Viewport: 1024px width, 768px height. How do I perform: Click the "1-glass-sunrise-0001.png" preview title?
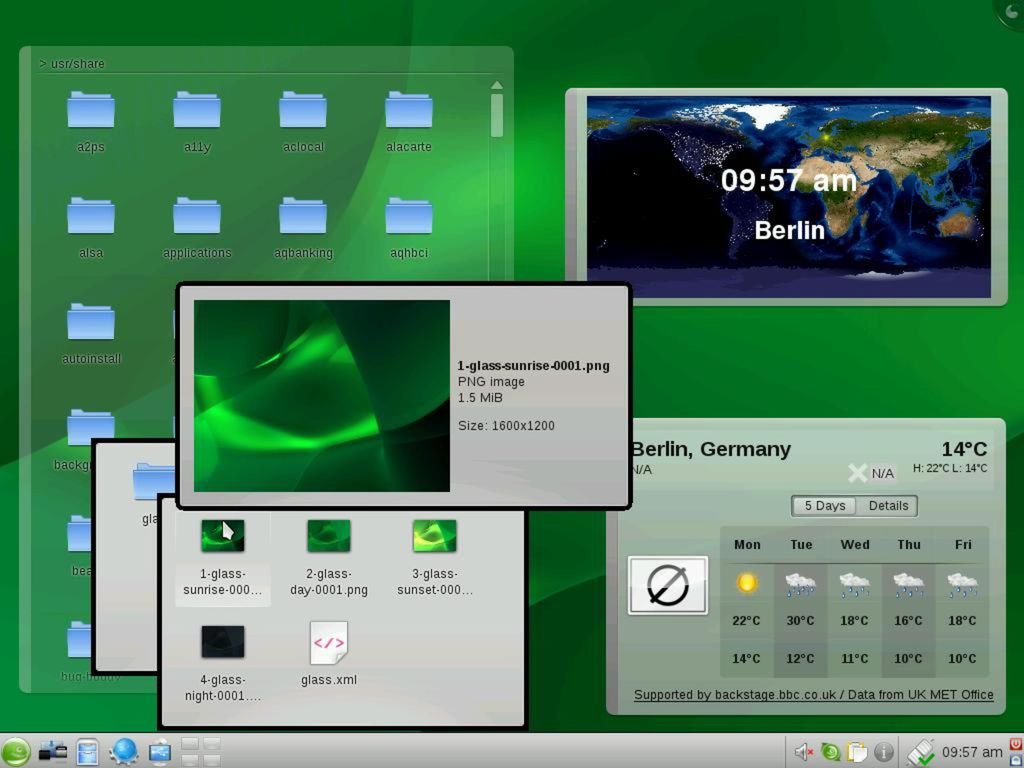pyautogui.click(x=534, y=366)
